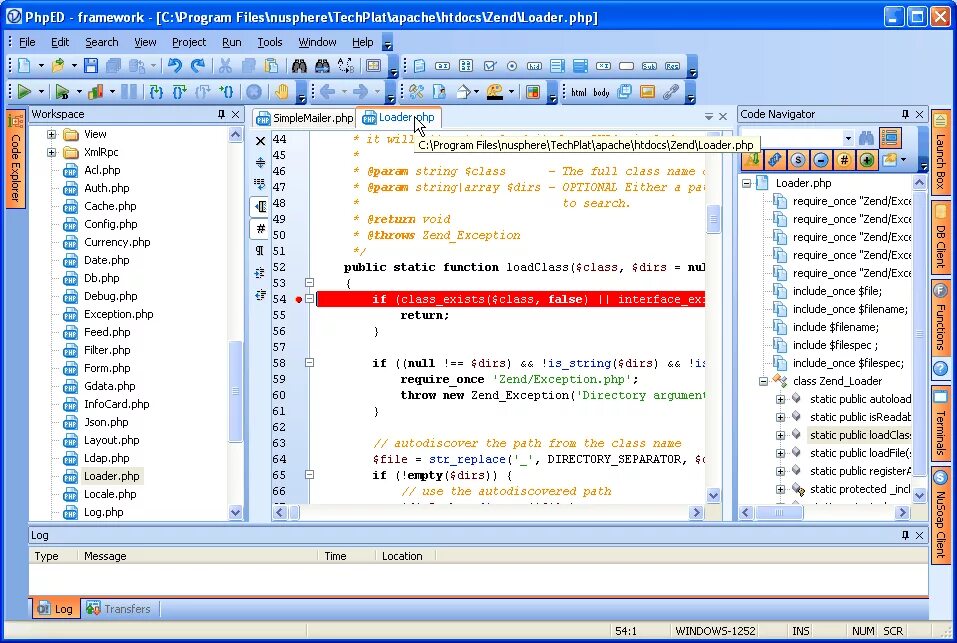Screen dimensions: 957x643
Task: Toggle paragraph marks icon in editor gutter
Action: tap(261, 251)
